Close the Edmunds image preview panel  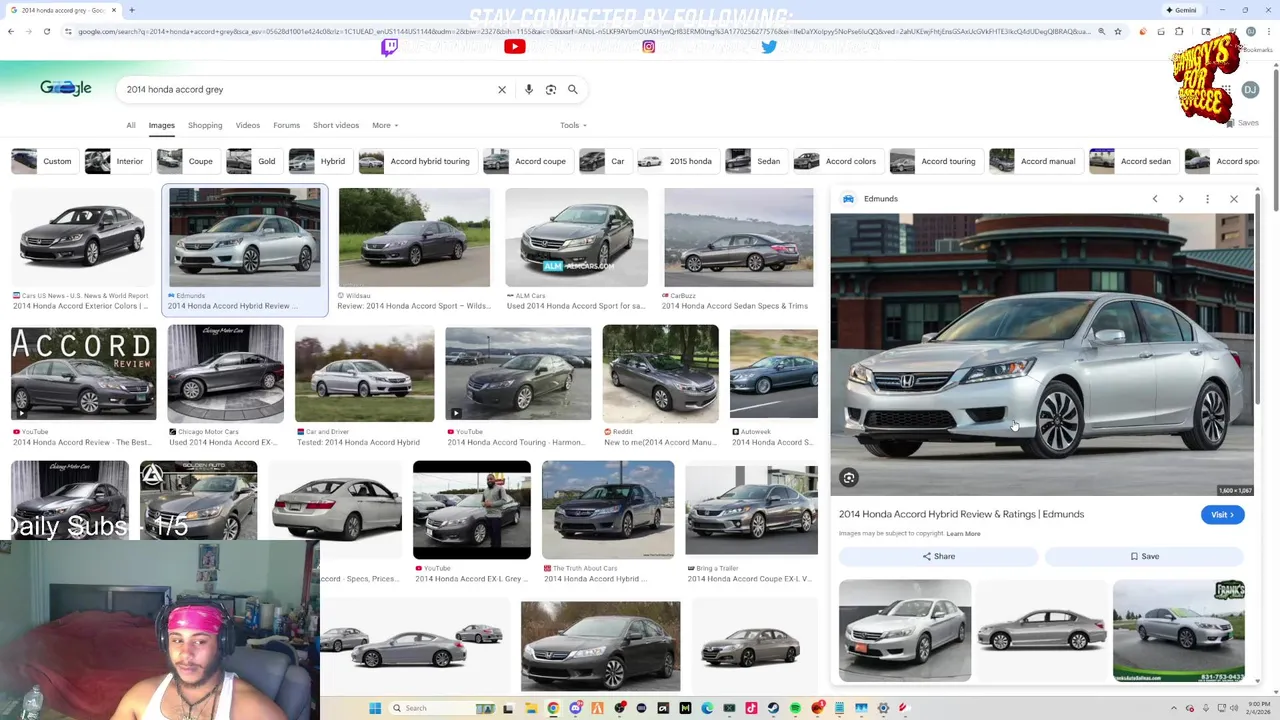point(1234,199)
